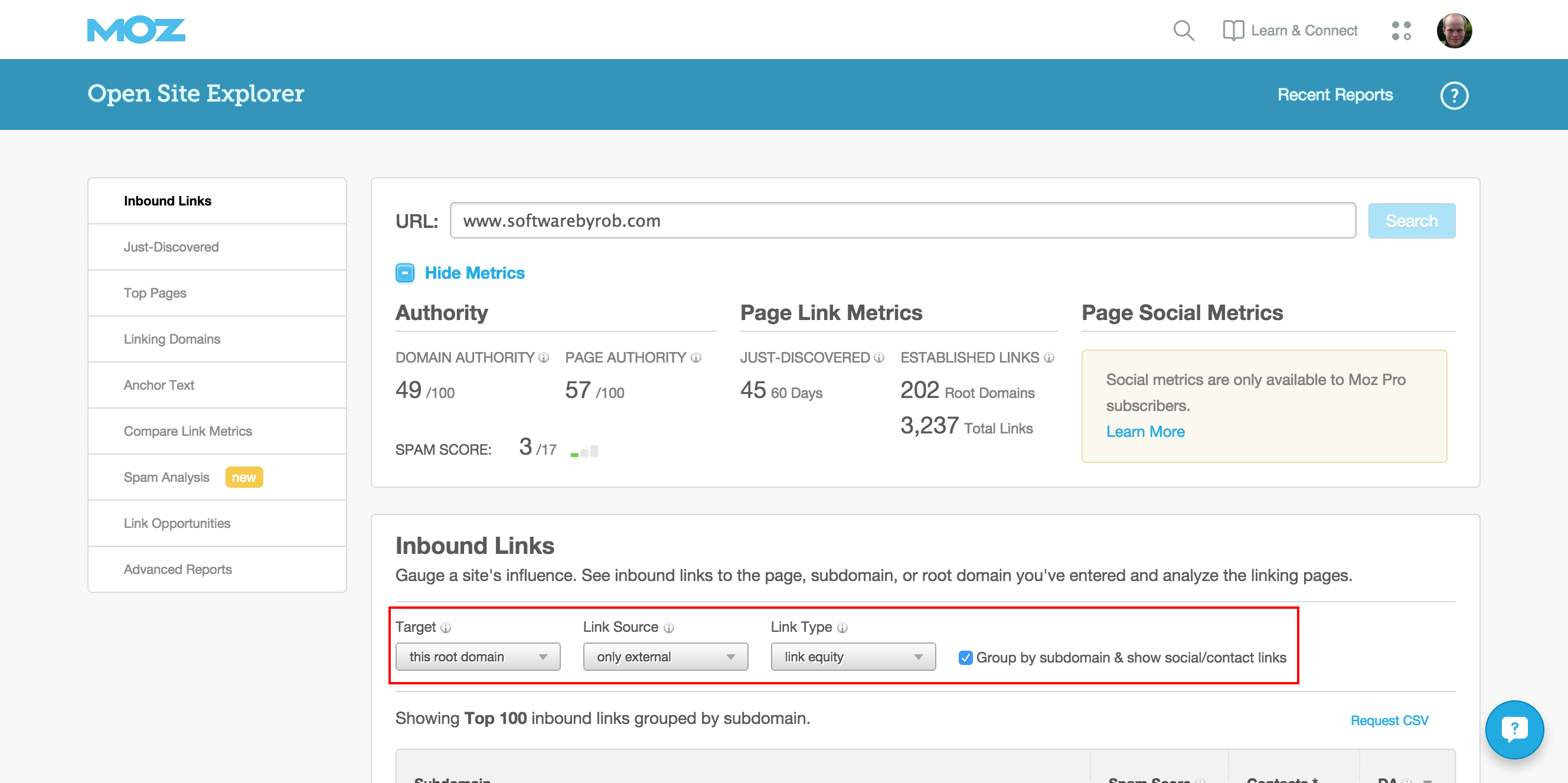Click the help question mark circle

1453,96
